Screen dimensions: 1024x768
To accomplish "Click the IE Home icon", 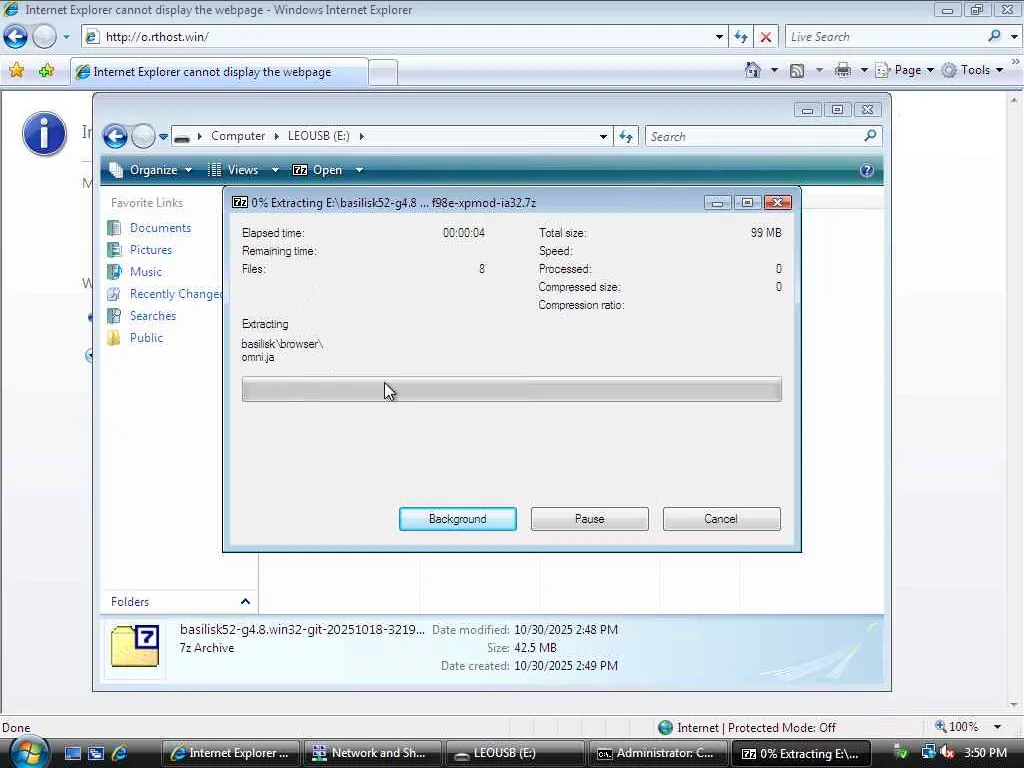I will point(752,70).
